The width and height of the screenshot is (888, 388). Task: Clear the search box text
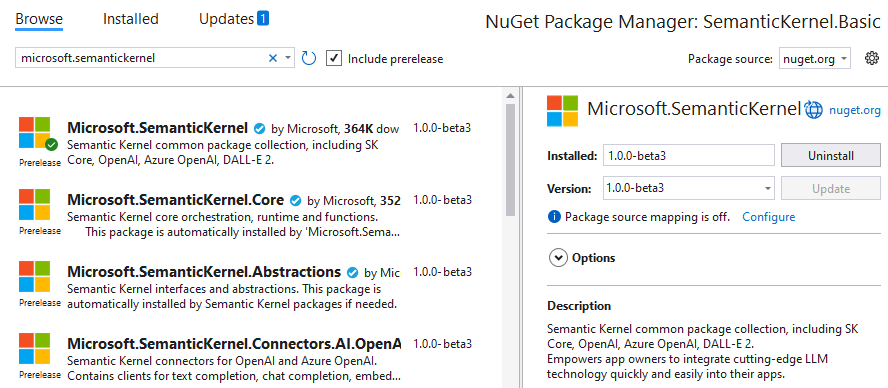pyautogui.click(x=272, y=58)
